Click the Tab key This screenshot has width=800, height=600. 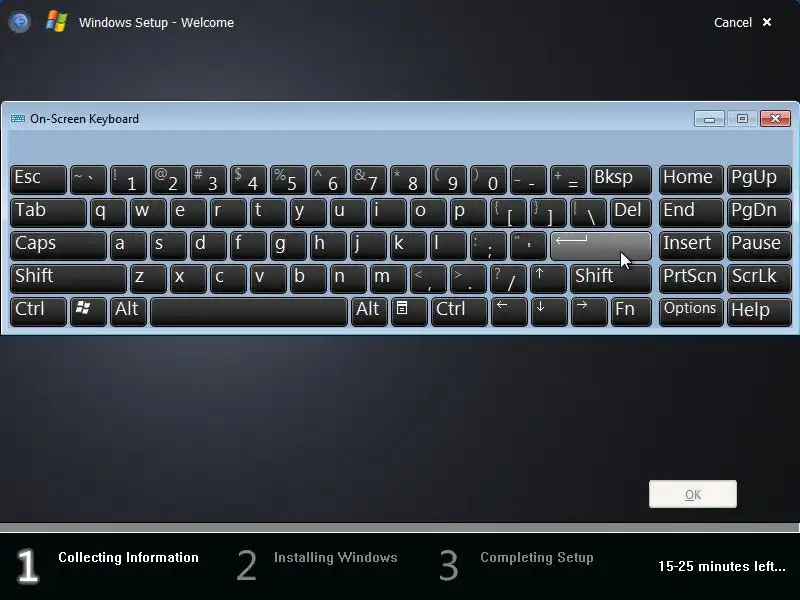click(48, 213)
